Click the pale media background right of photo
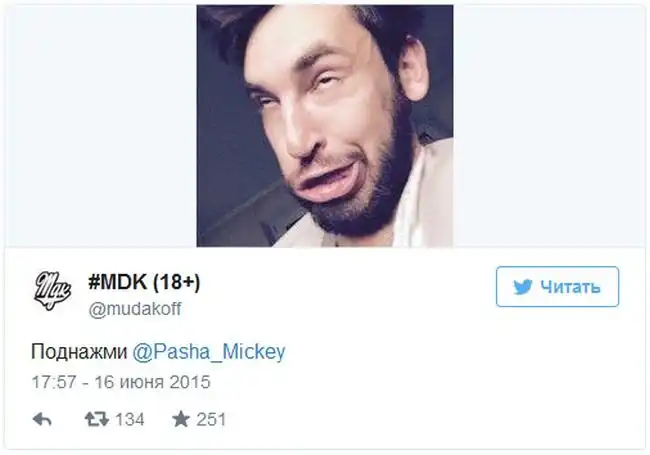Viewport: 650px width, 455px height. 549,126
